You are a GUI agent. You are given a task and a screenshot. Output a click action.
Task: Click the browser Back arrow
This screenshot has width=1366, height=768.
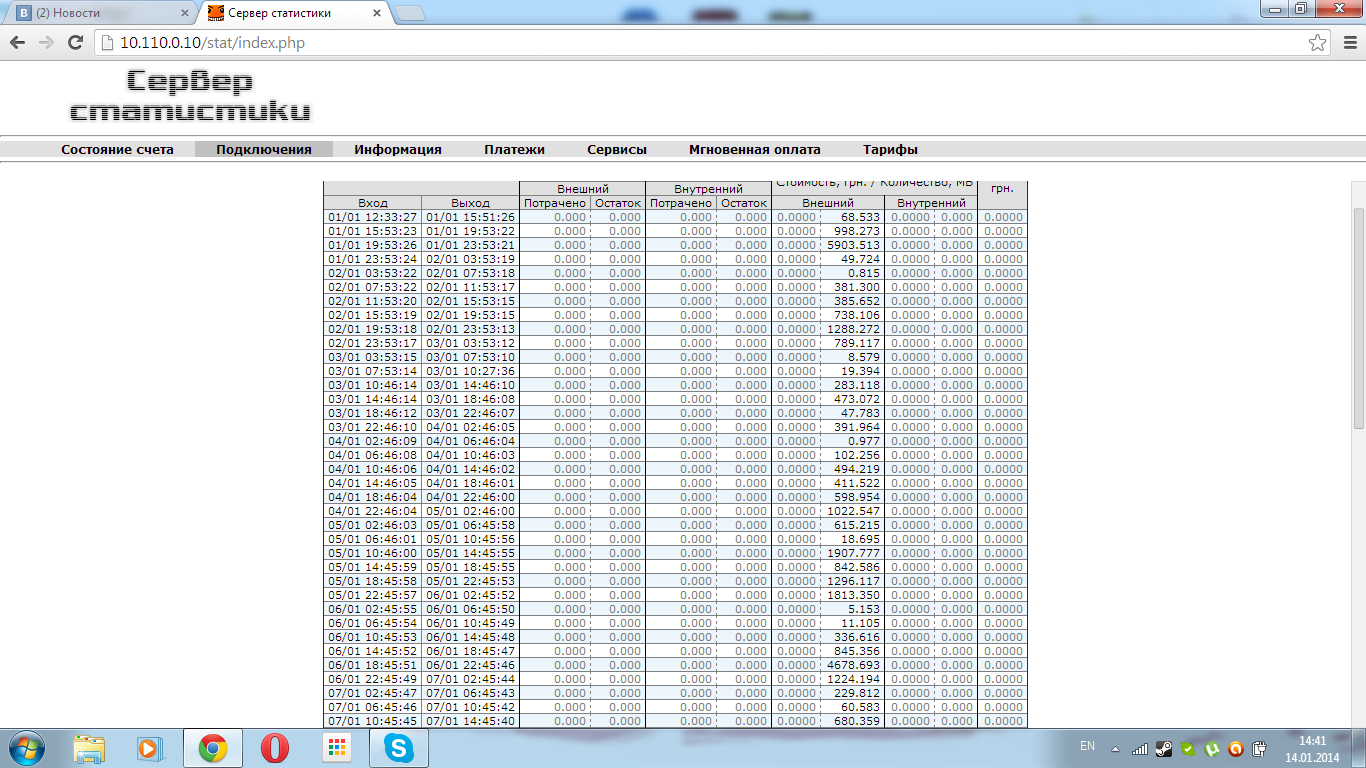pos(18,43)
